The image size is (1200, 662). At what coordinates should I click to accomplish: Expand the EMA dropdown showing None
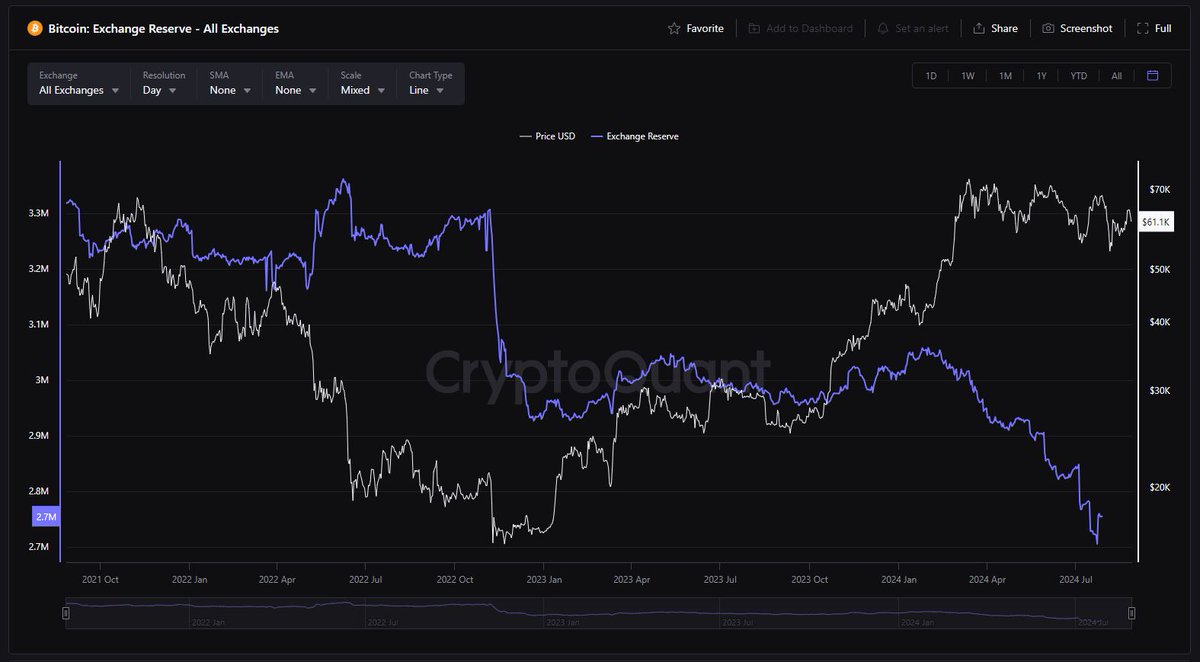tap(297, 83)
